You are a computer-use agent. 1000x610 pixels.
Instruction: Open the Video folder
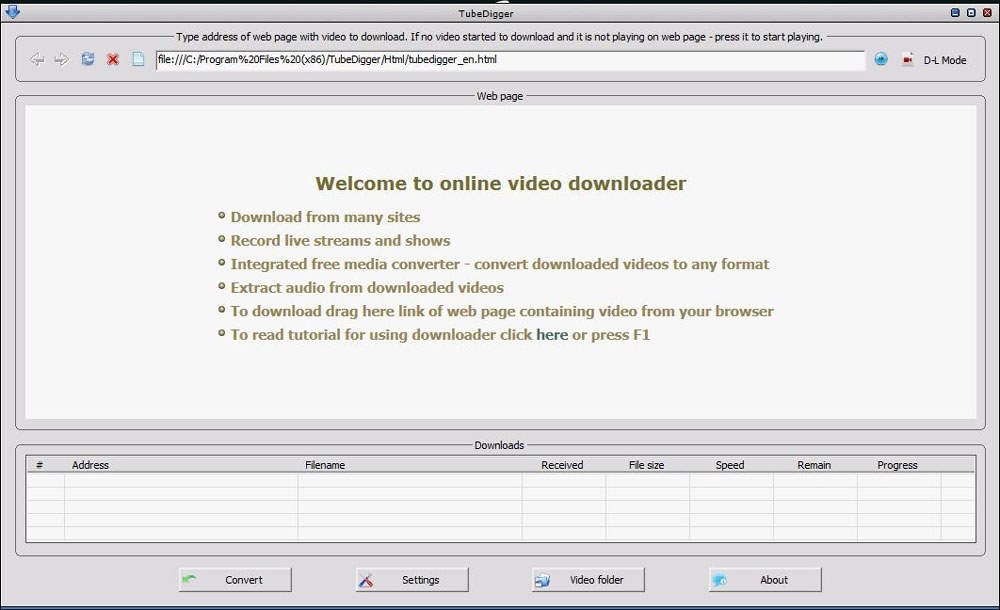click(588, 580)
